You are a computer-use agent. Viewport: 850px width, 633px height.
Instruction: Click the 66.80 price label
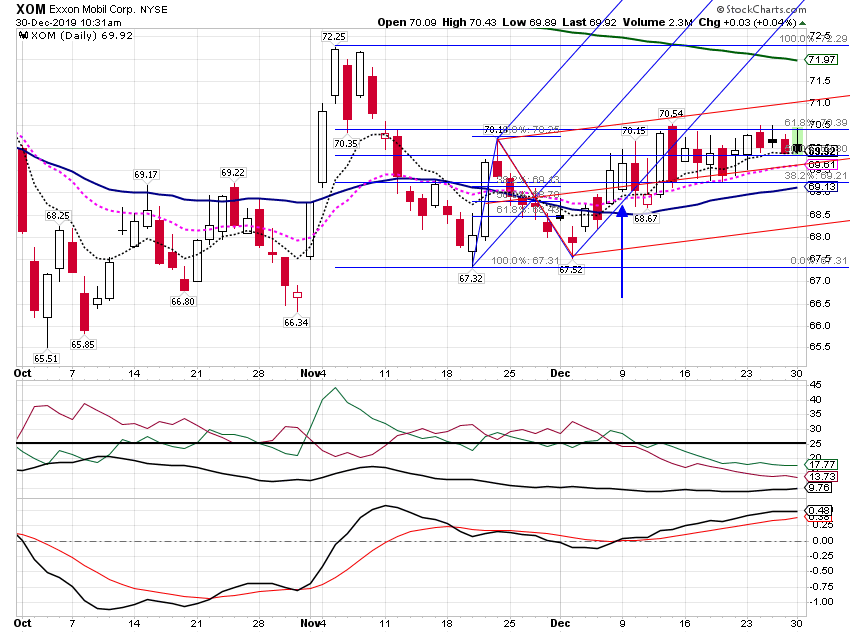click(x=183, y=301)
